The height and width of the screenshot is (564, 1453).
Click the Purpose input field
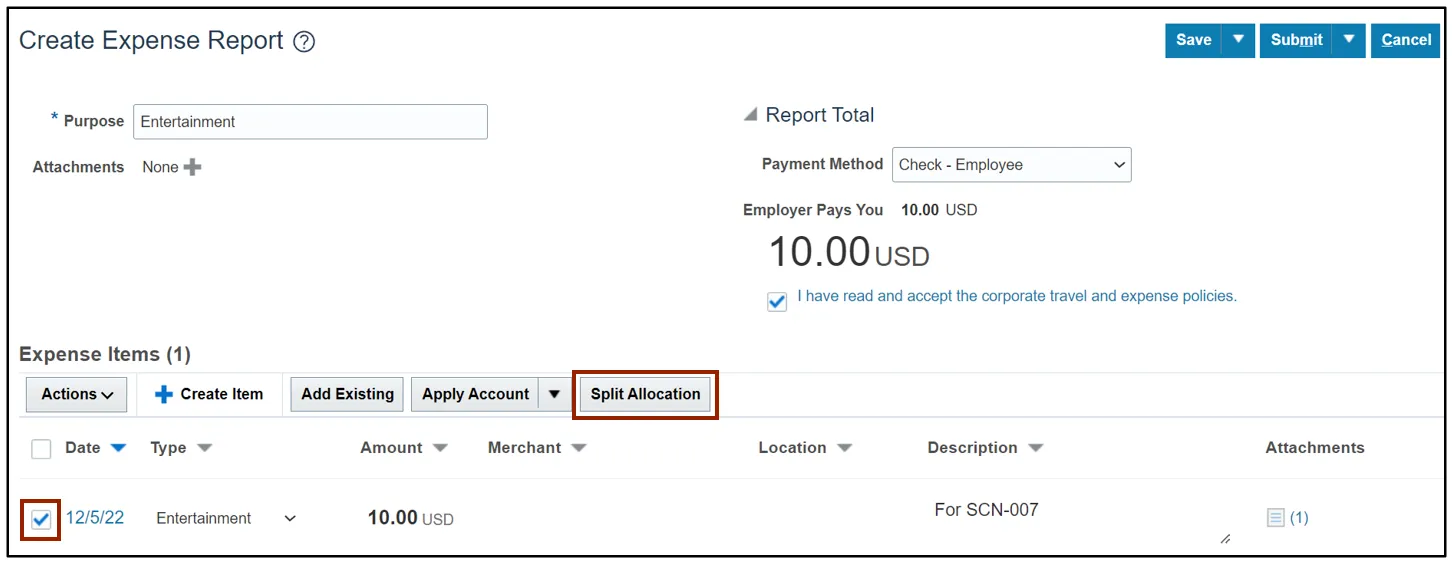(310, 122)
